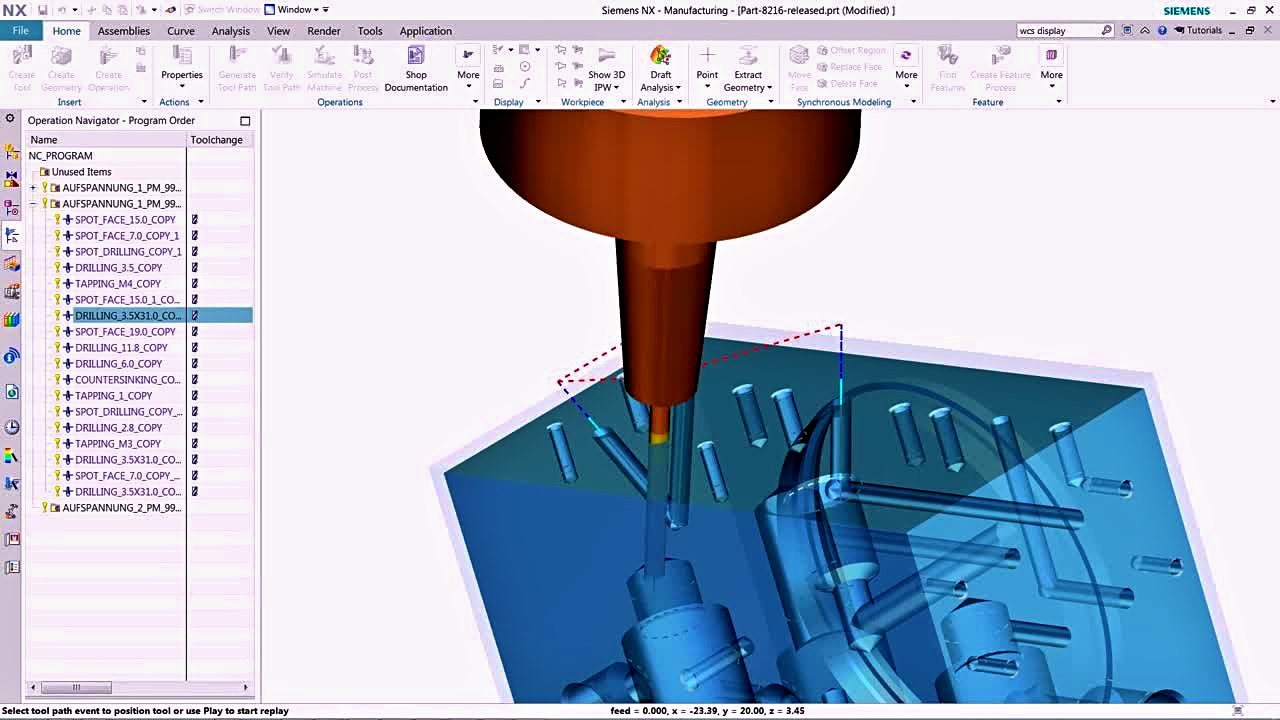Select DRILLING_11.8_COPY operation

121,348
